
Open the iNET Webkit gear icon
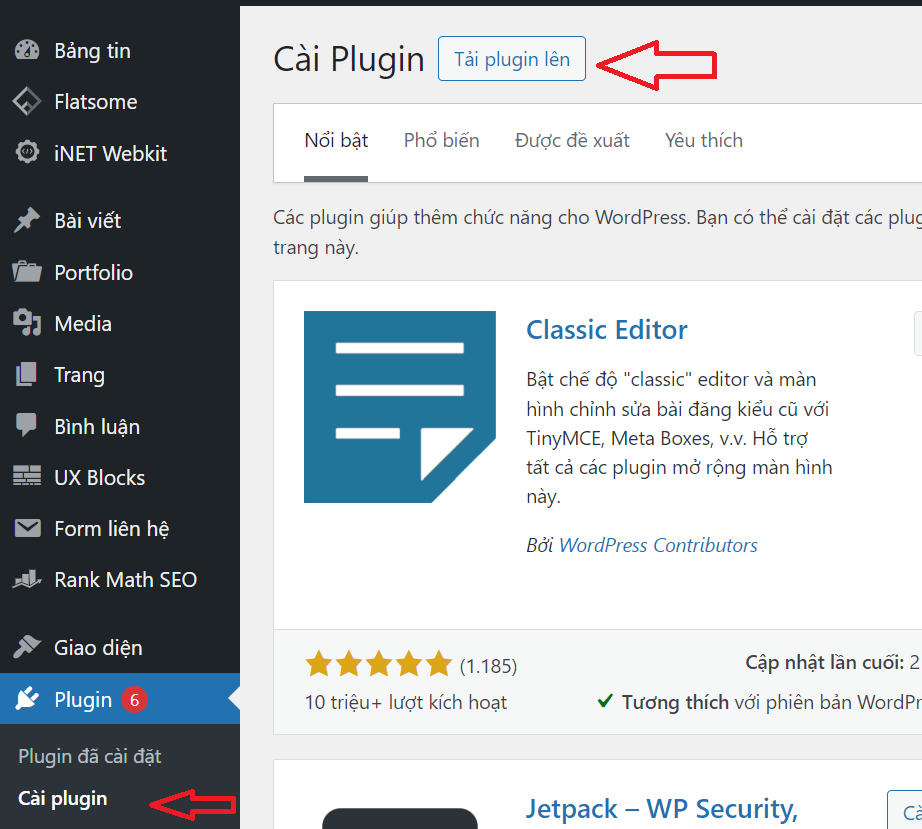(27, 152)
